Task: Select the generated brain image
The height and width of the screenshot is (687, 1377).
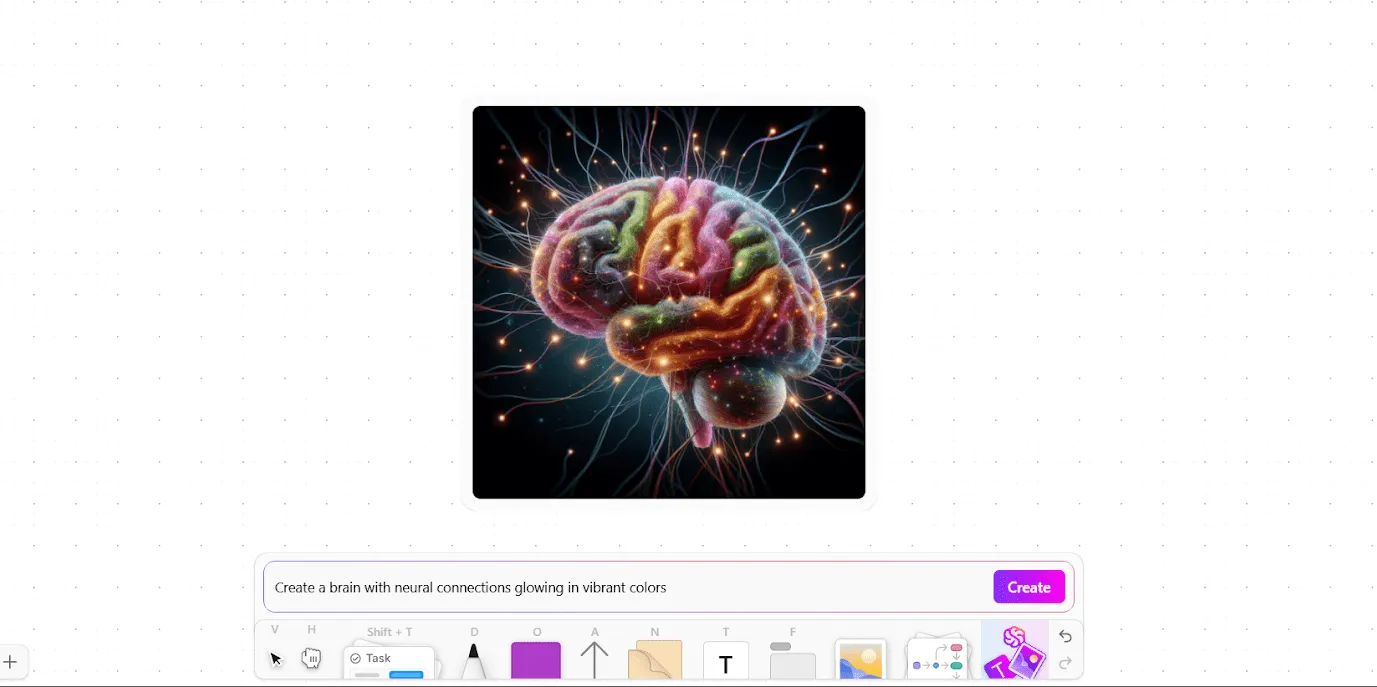Action: 669,302
